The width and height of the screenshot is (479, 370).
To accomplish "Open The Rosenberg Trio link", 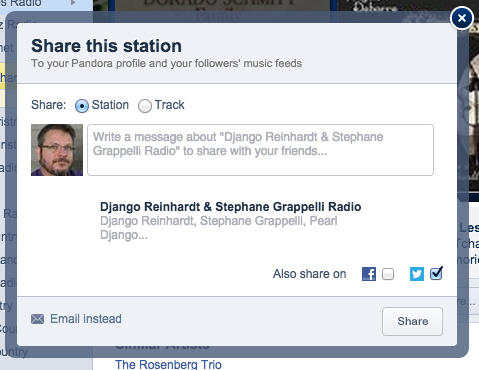I will point(168,364).
